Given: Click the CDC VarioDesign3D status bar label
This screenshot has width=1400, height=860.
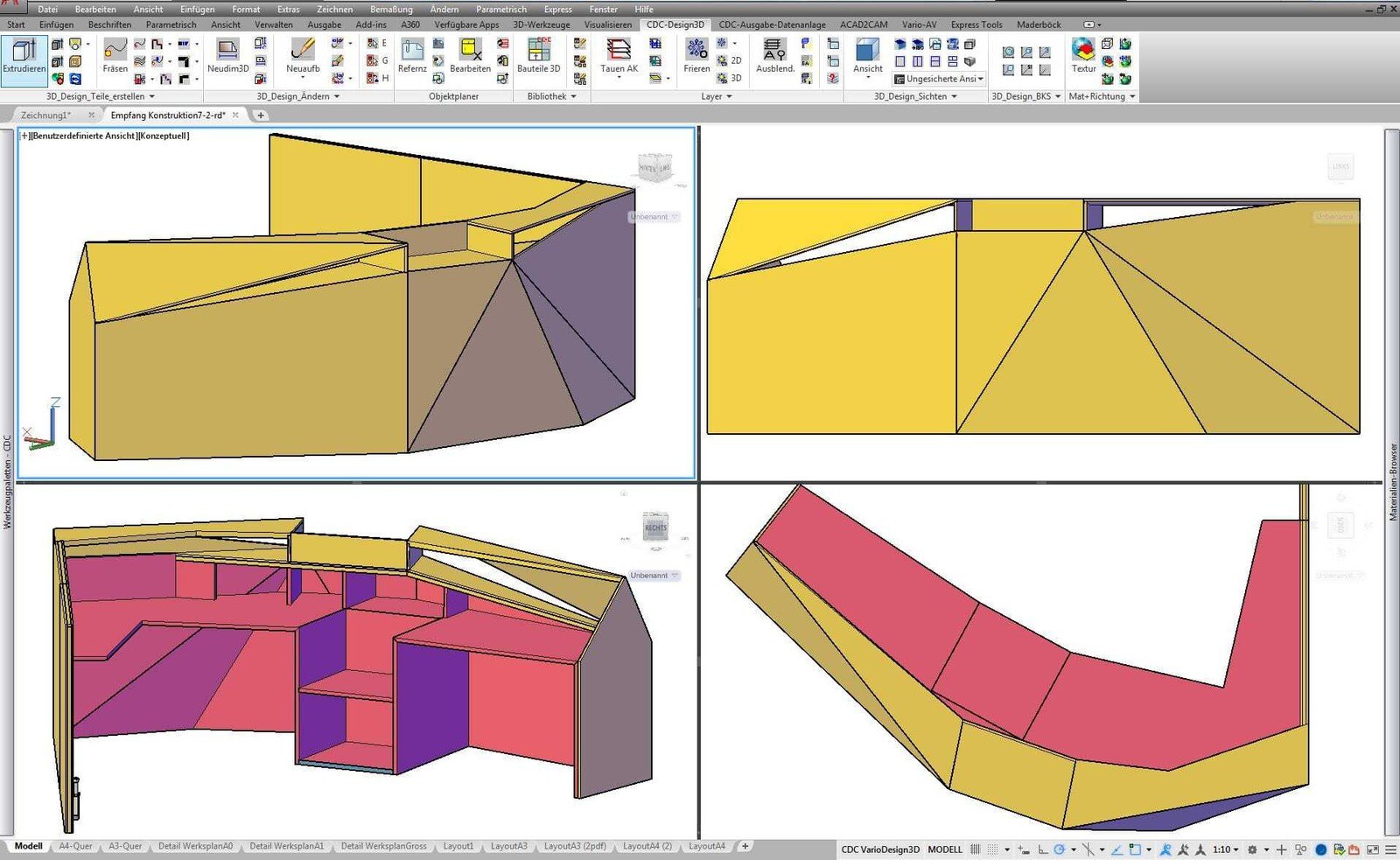Looking at the screenshot, I should 879,850.
